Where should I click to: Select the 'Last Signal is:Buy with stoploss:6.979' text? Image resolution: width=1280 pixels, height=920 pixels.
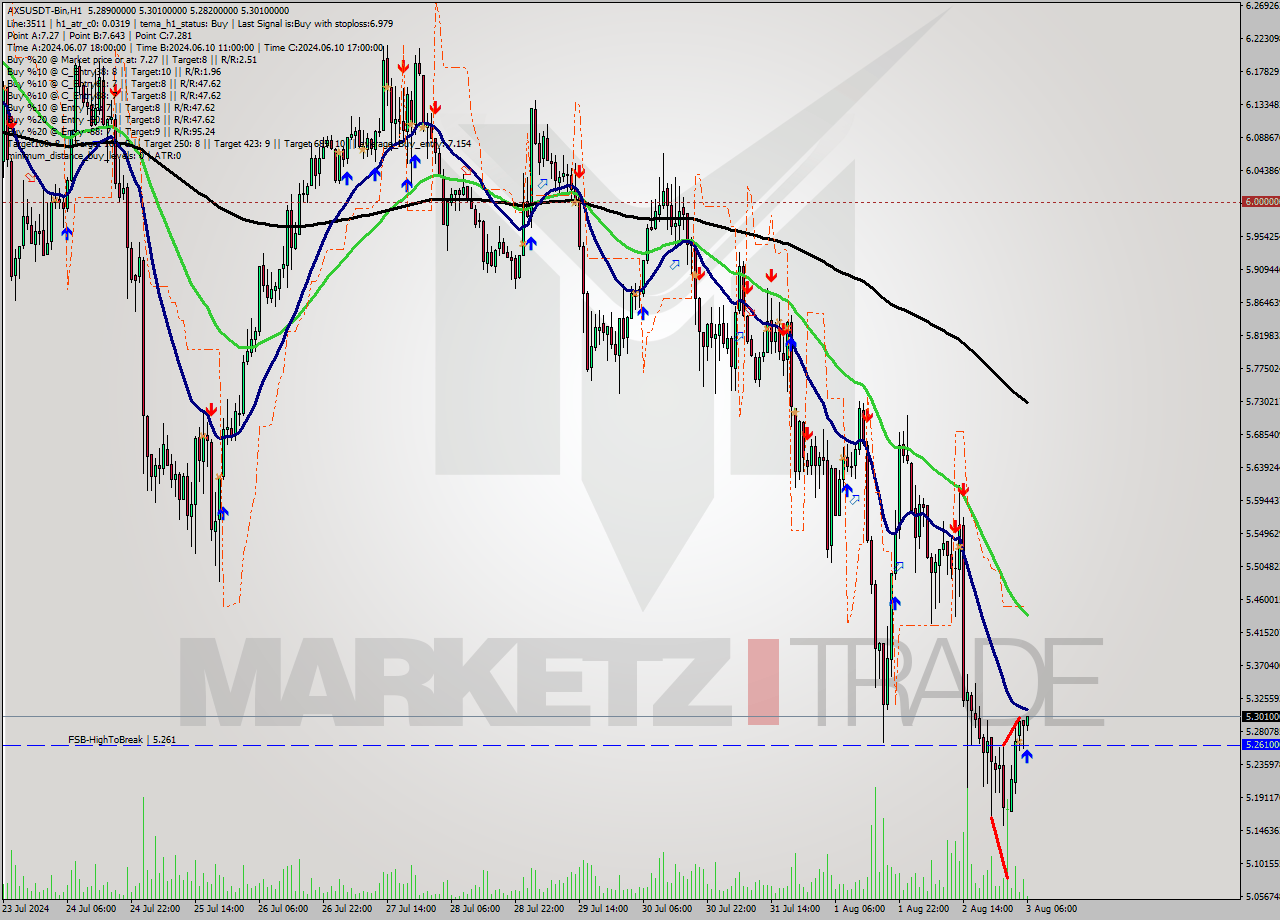[x=315, y=24]
